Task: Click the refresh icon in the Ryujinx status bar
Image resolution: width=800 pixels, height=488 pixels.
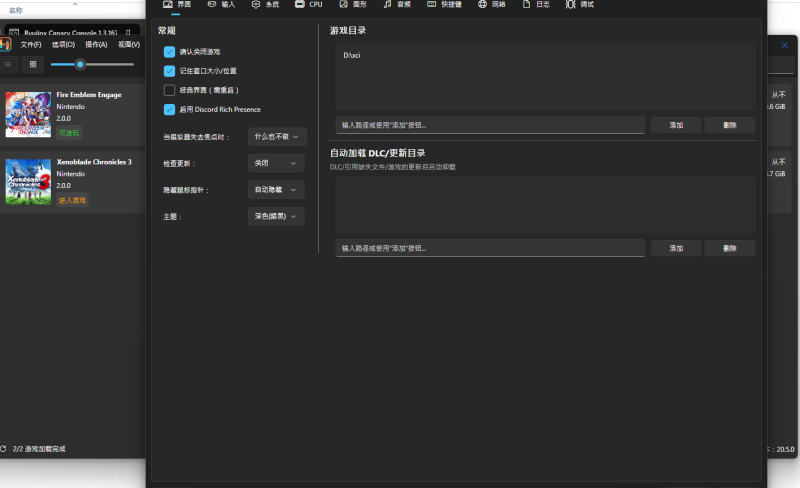Action: tap(3, 449)
